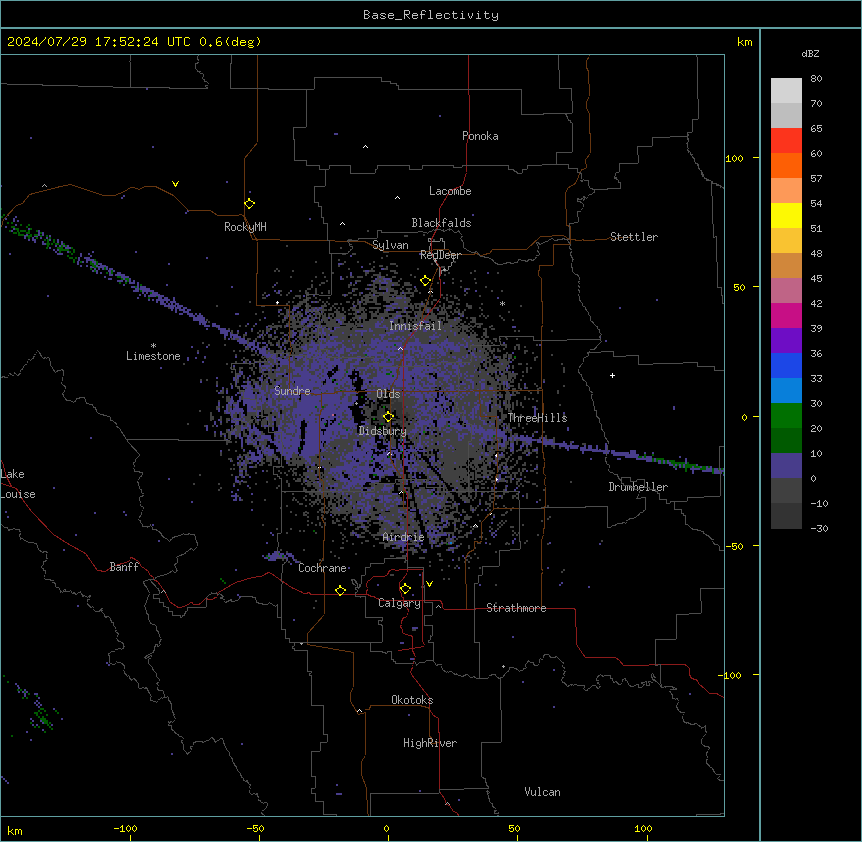Click the -30 value on the dBZ scale
Viewport: 862px width, 842px height.
[x=819, y=528]
